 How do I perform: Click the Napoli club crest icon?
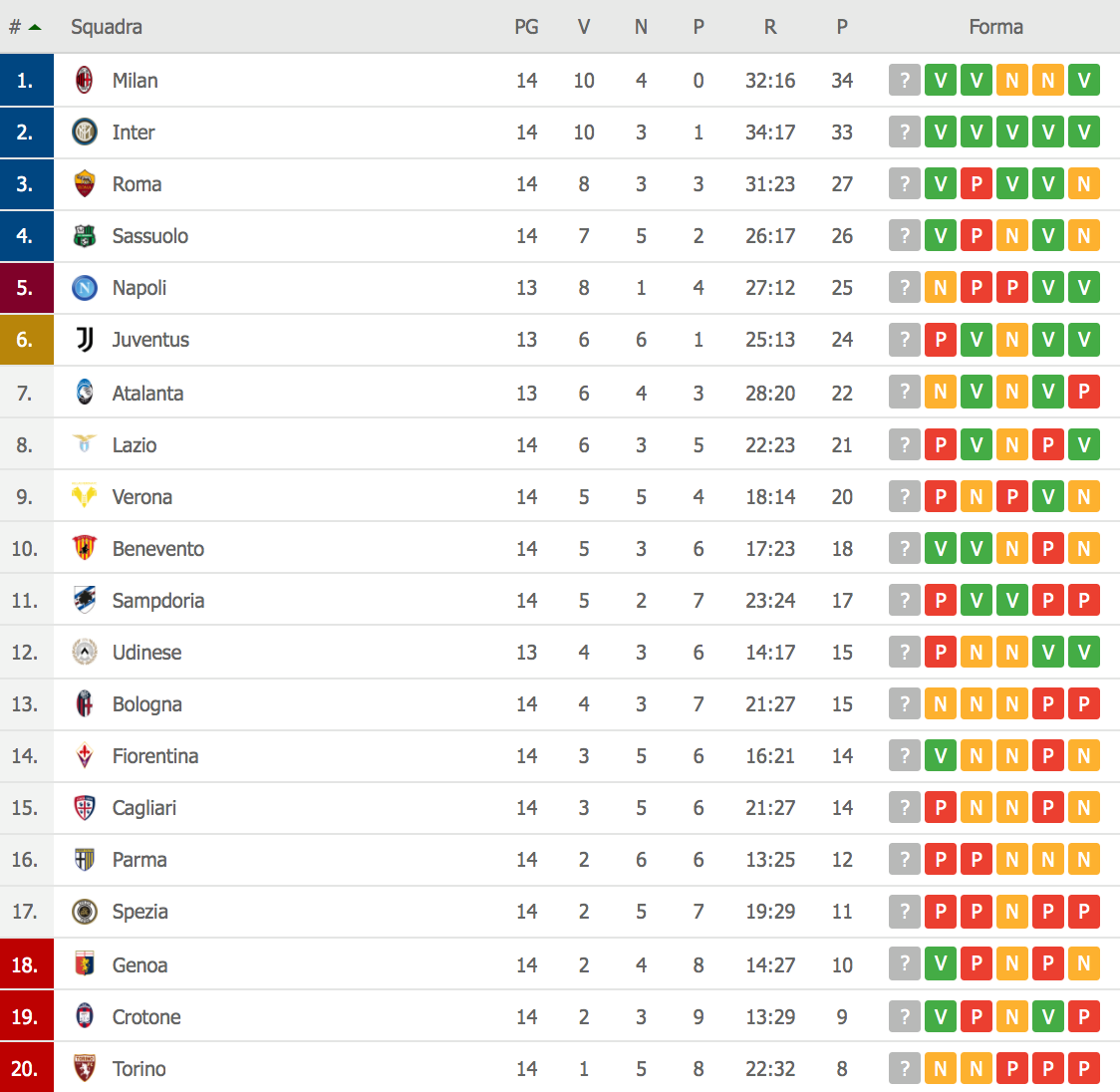85,287
